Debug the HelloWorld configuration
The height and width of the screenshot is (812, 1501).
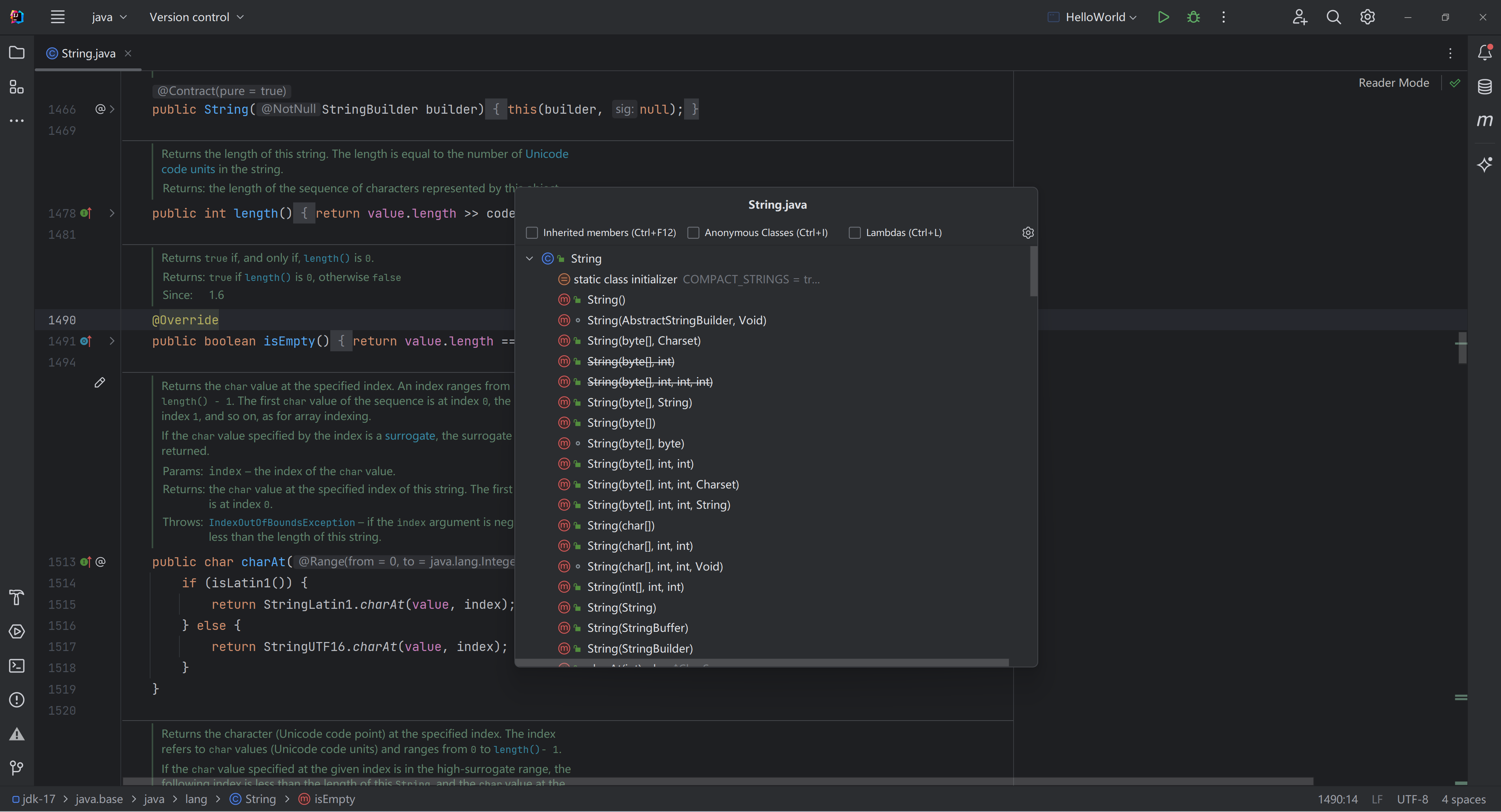coord(1193,17)
